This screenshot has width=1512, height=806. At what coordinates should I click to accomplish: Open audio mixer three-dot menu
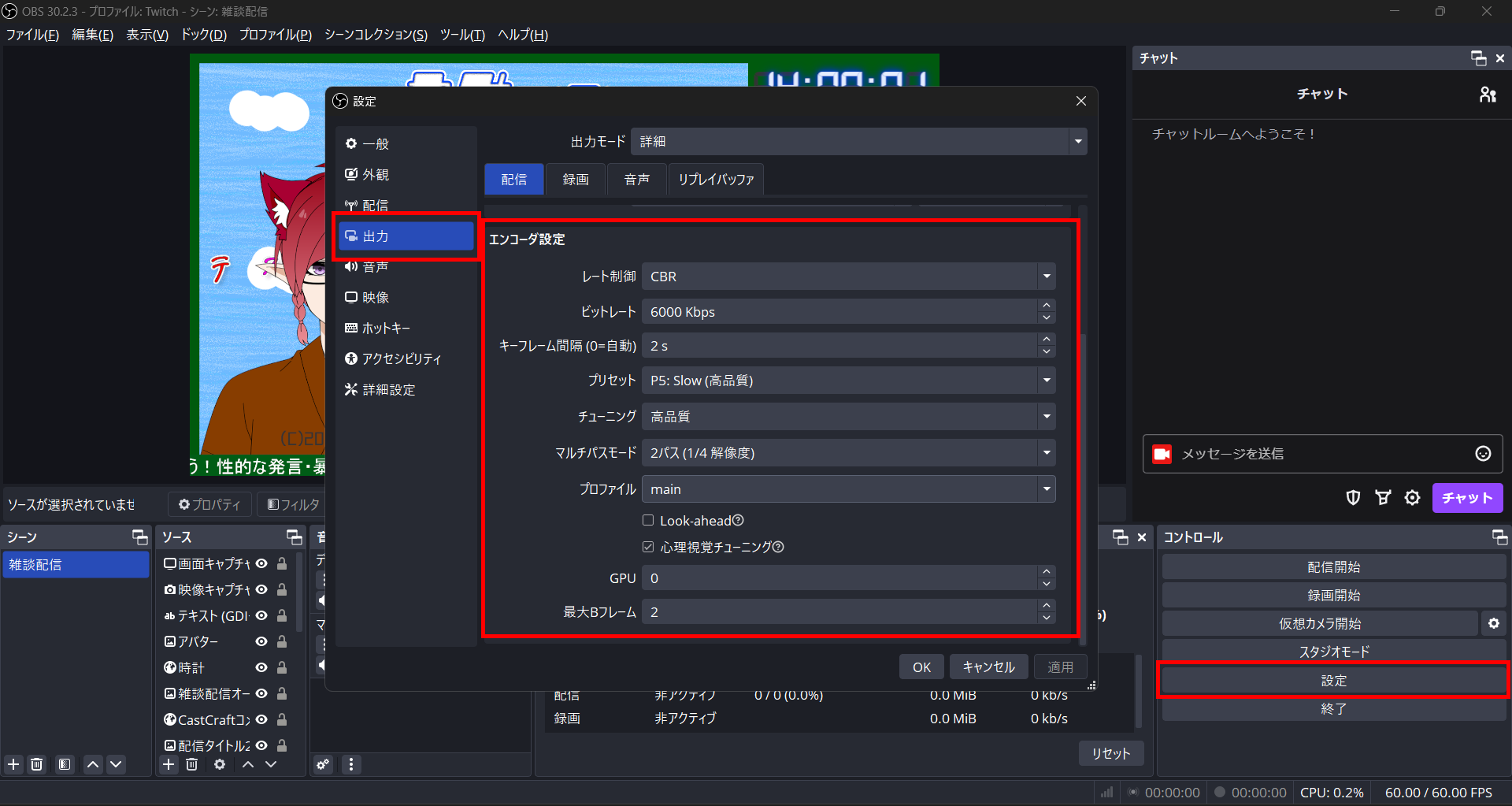coord(351,764)
